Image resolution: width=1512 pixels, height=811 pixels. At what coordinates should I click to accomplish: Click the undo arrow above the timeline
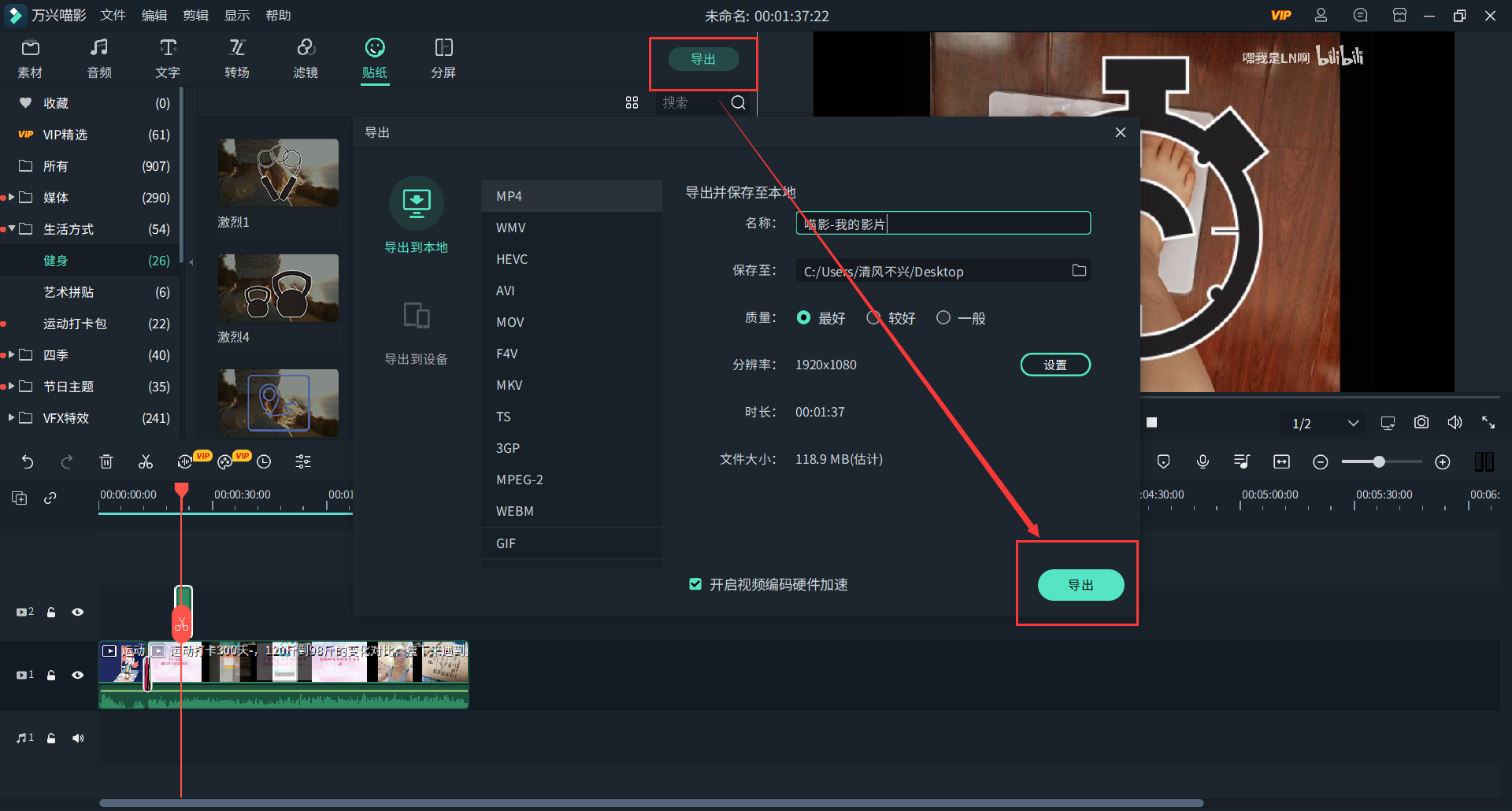pyautogui.click(x=28, y=461)
